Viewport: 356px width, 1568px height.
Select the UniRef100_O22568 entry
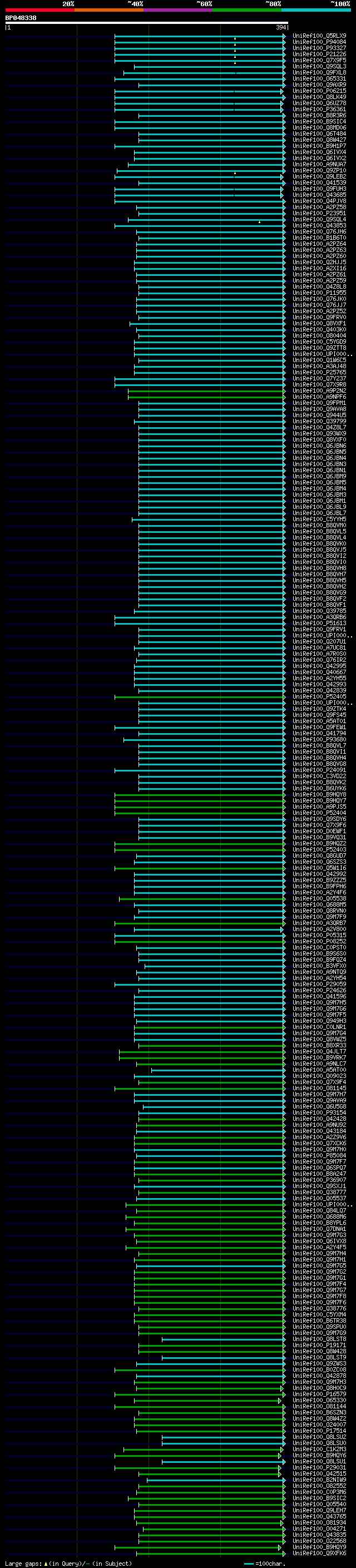(x=319, y=1541)
